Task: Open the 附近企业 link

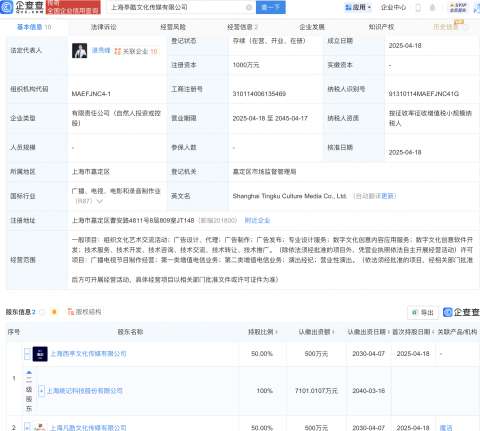Action: coord(257,220)
